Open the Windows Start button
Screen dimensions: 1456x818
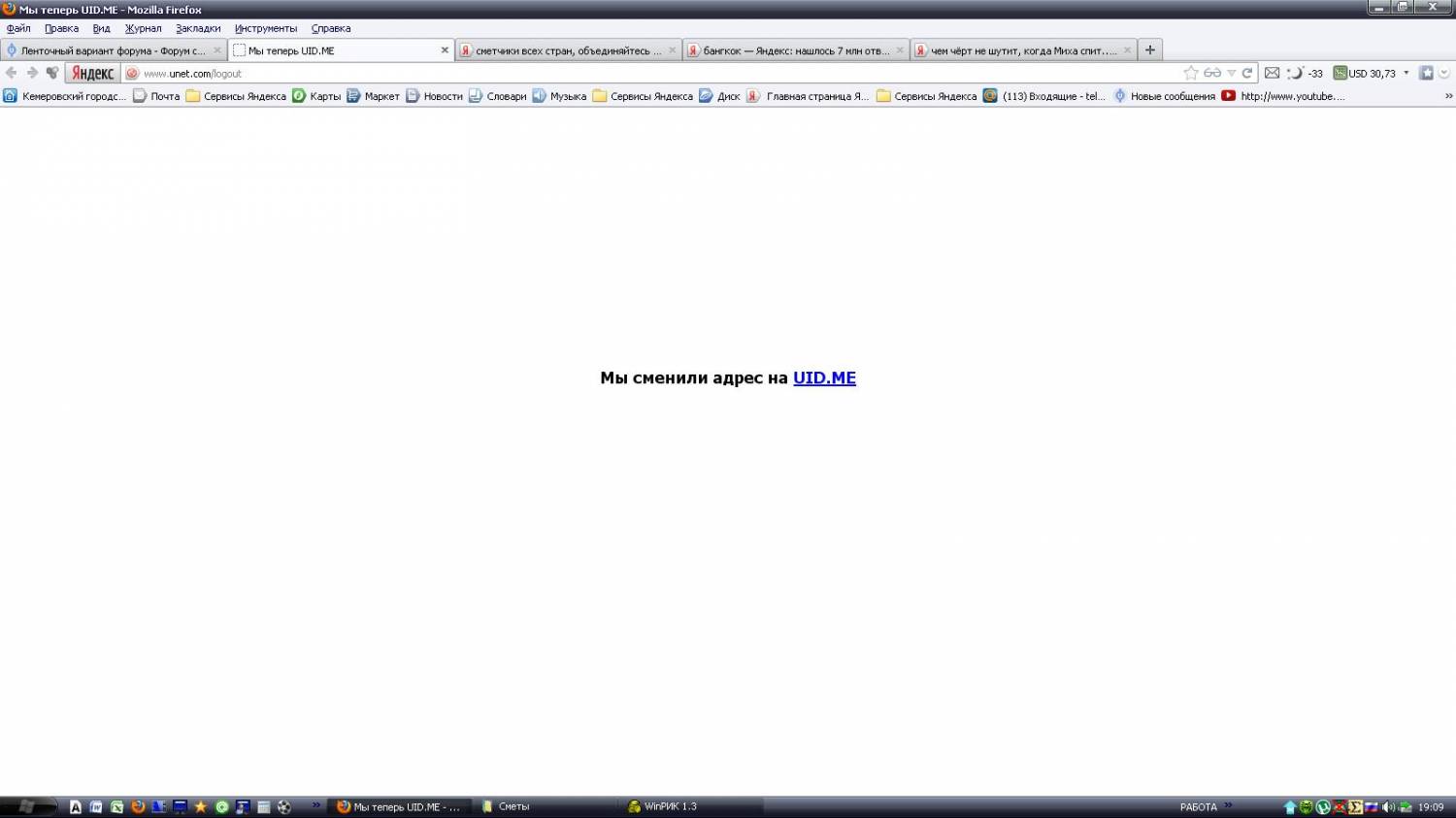[x=26, y=806]
